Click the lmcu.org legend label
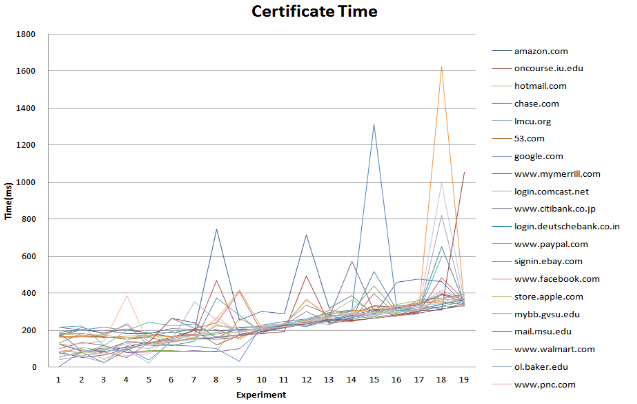The height and width of the screenshot is (404, 637). [x=534, y=121]
